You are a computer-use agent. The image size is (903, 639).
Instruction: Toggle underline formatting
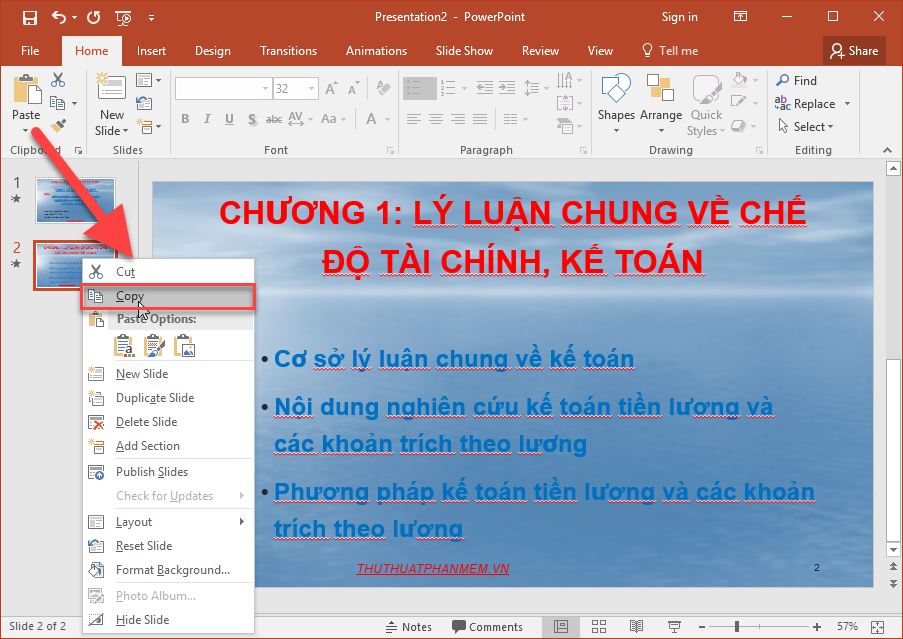(x=228, y=118)
